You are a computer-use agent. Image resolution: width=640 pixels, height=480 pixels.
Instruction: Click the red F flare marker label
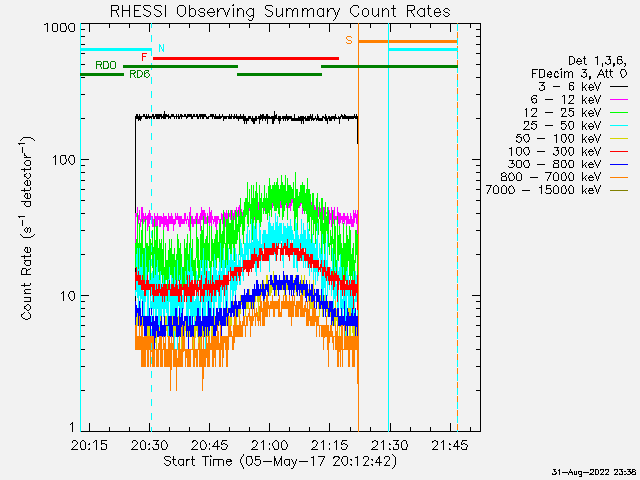click(x=144, y=57)
